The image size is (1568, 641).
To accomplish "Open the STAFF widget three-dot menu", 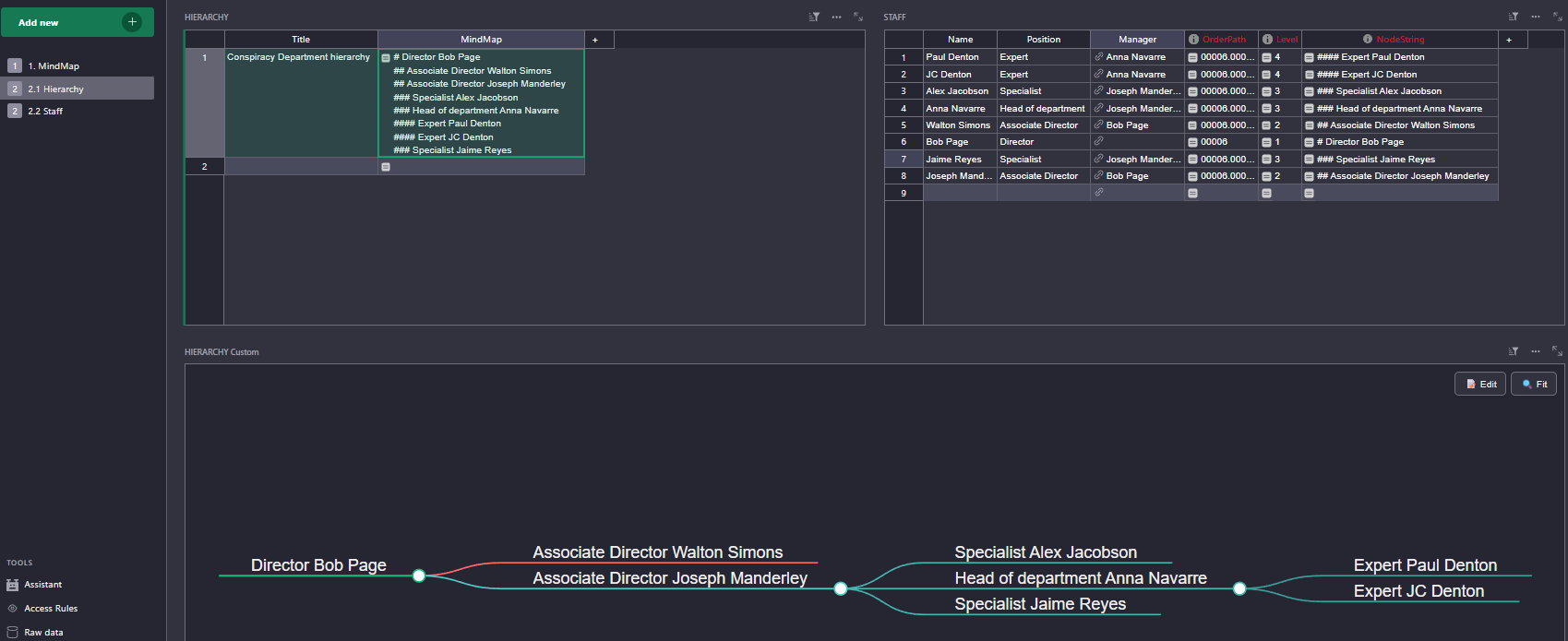I will point(1536,17).
